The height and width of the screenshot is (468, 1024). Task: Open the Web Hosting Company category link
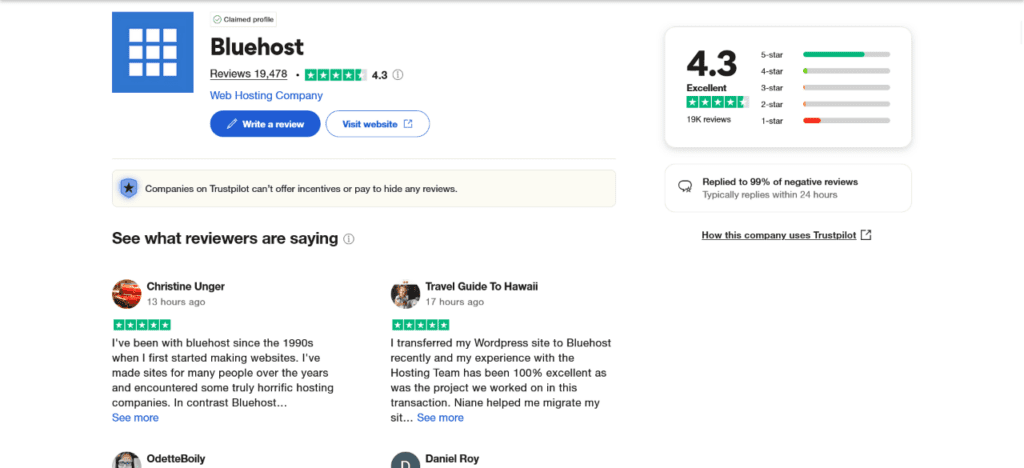pyautogui.click(x=266, y=95)
